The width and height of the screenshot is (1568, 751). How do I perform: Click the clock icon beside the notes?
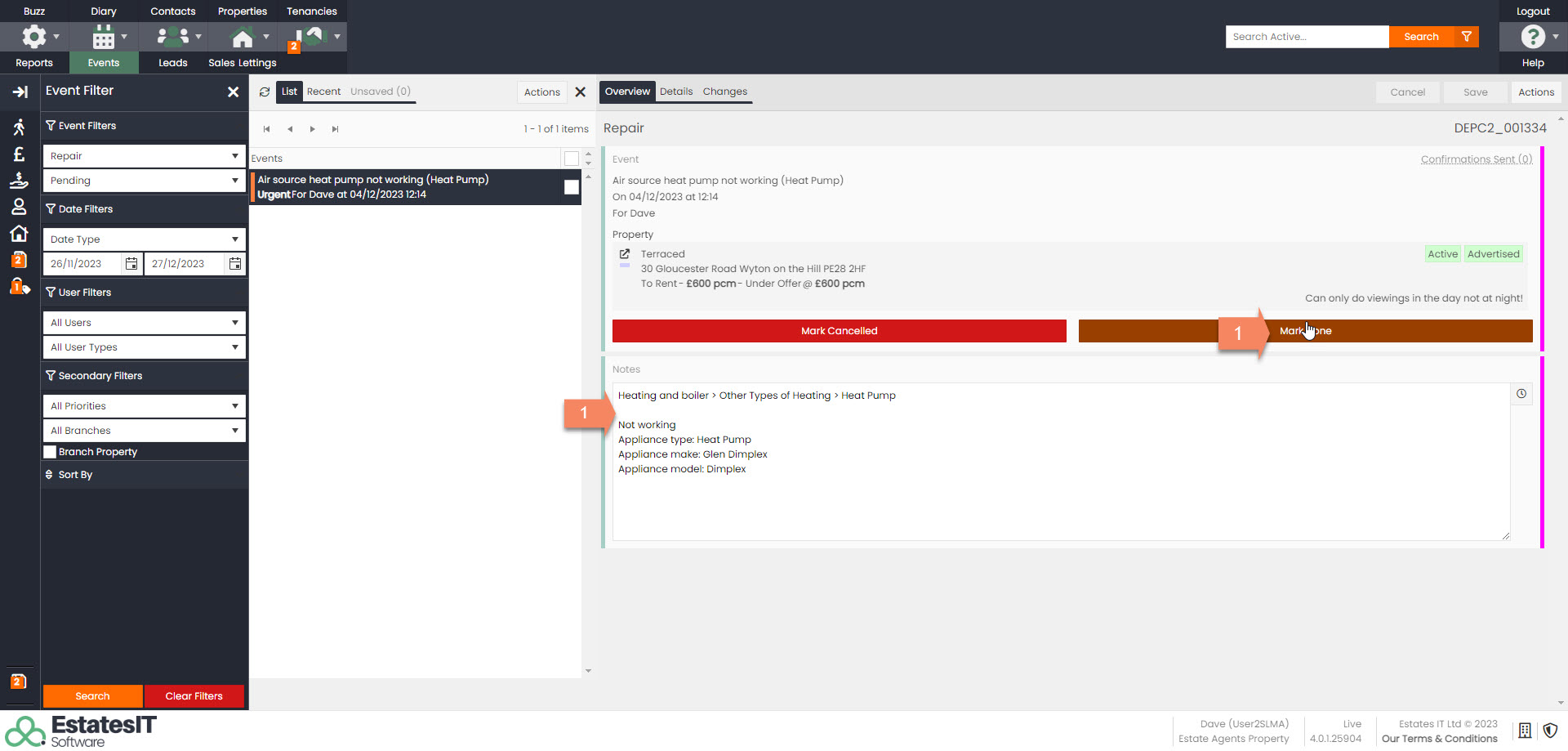click(1521, 394)
